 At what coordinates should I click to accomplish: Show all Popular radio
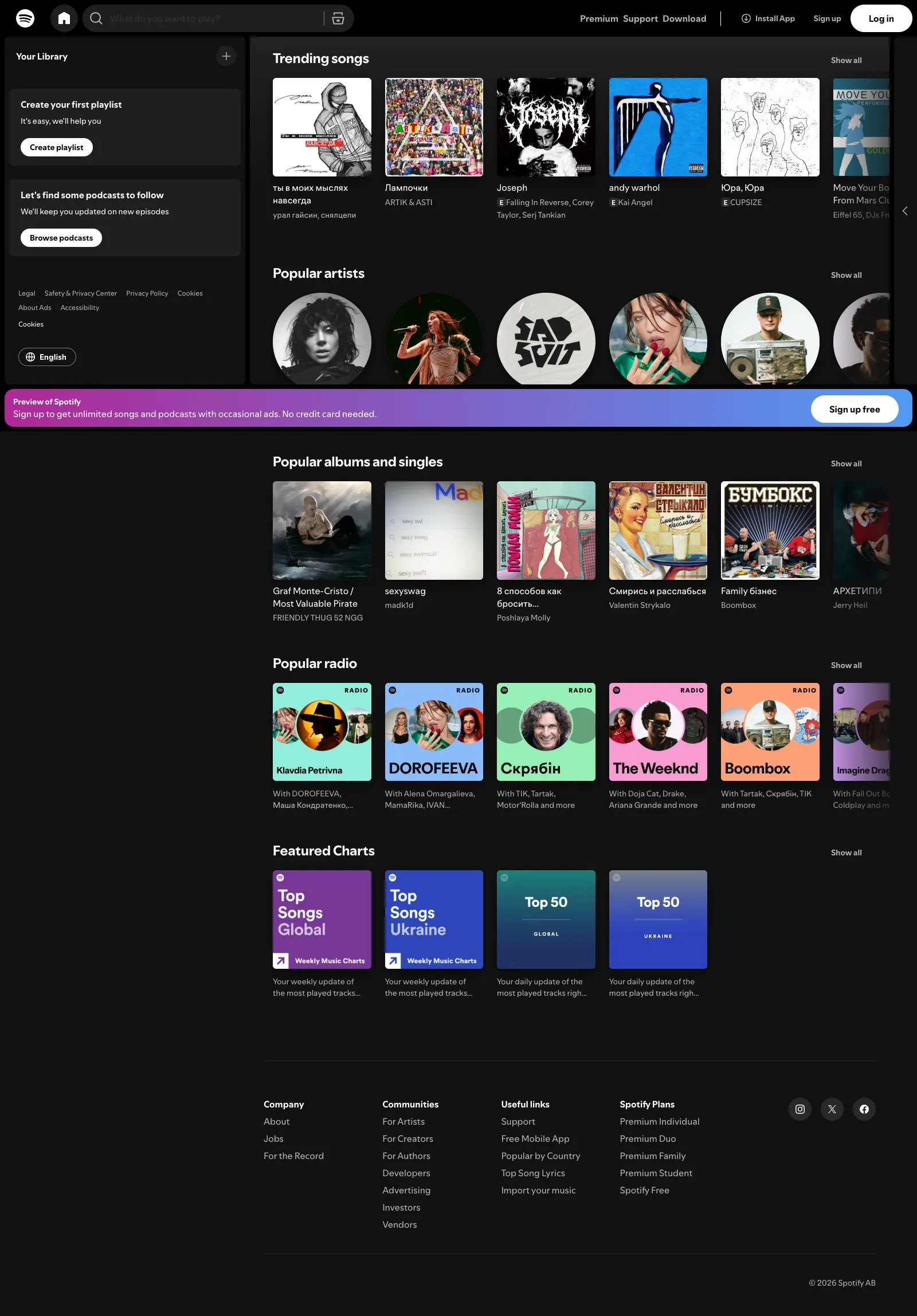pyautogui.click(x=846, y=666)
